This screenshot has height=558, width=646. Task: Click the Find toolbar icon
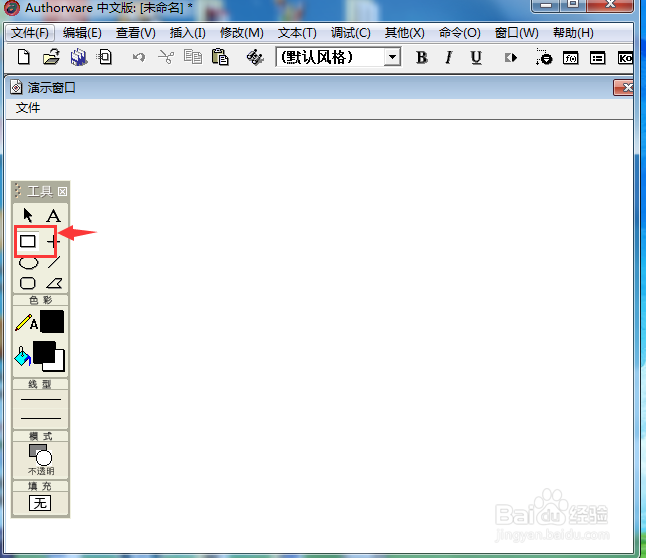point(255,57)
